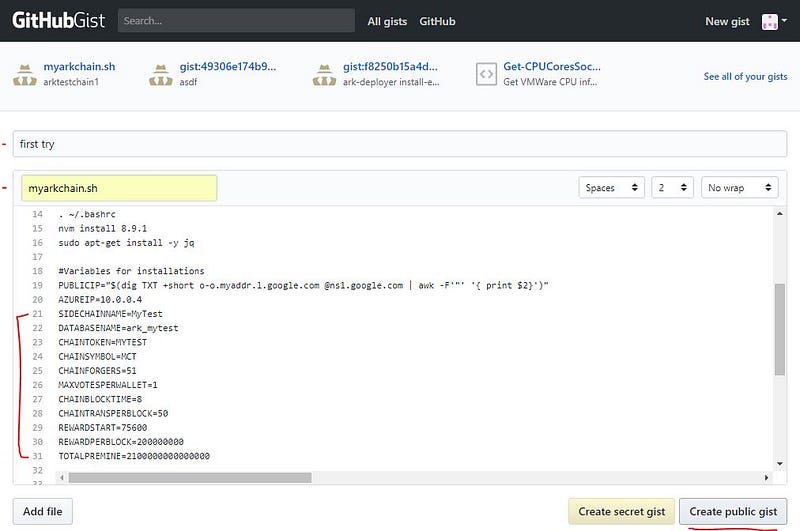
Task: Click the secret icon for gist:f8250b15a4d
Action: 324,74
